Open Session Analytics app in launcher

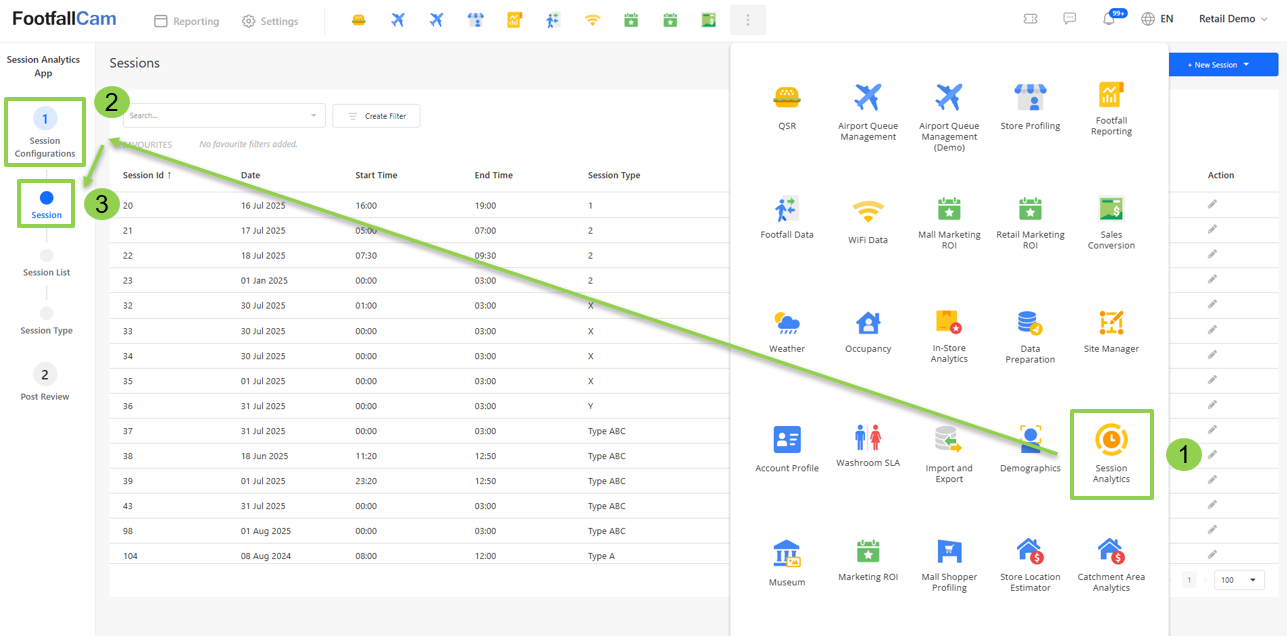pos(1110,453)
